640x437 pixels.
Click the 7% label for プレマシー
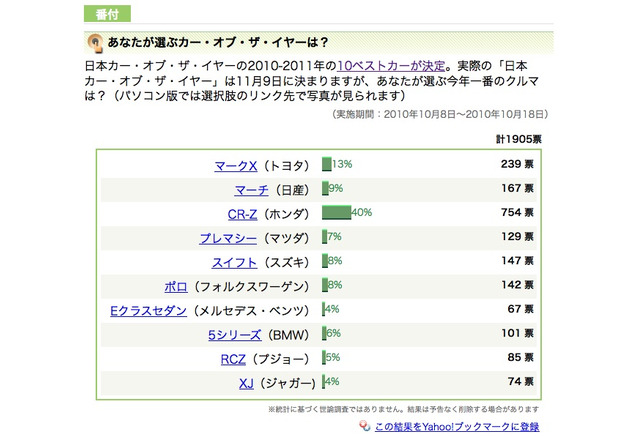(x=334, y=237)
